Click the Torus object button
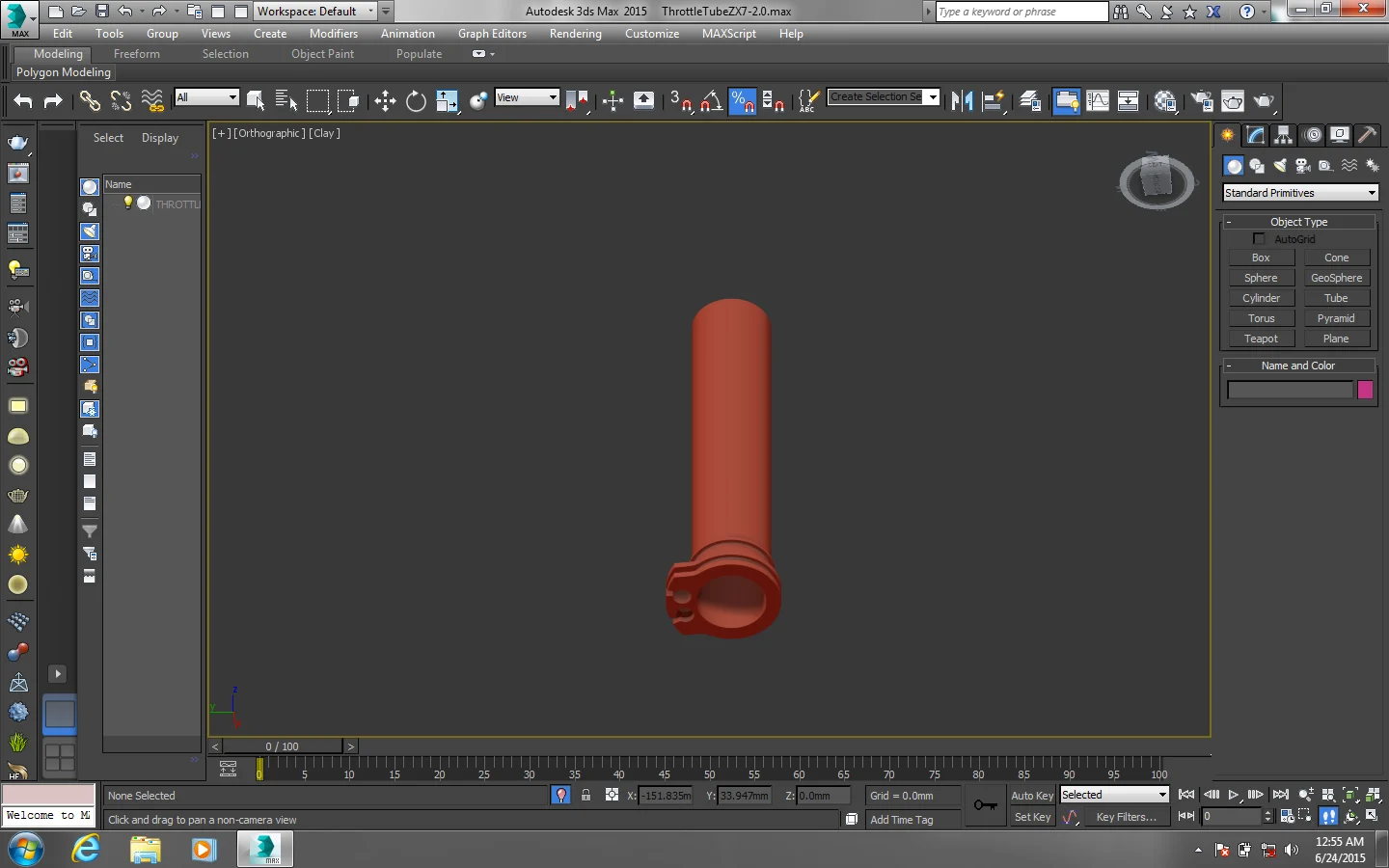Screen dimensions: 1389x868 click(1261, 318)
